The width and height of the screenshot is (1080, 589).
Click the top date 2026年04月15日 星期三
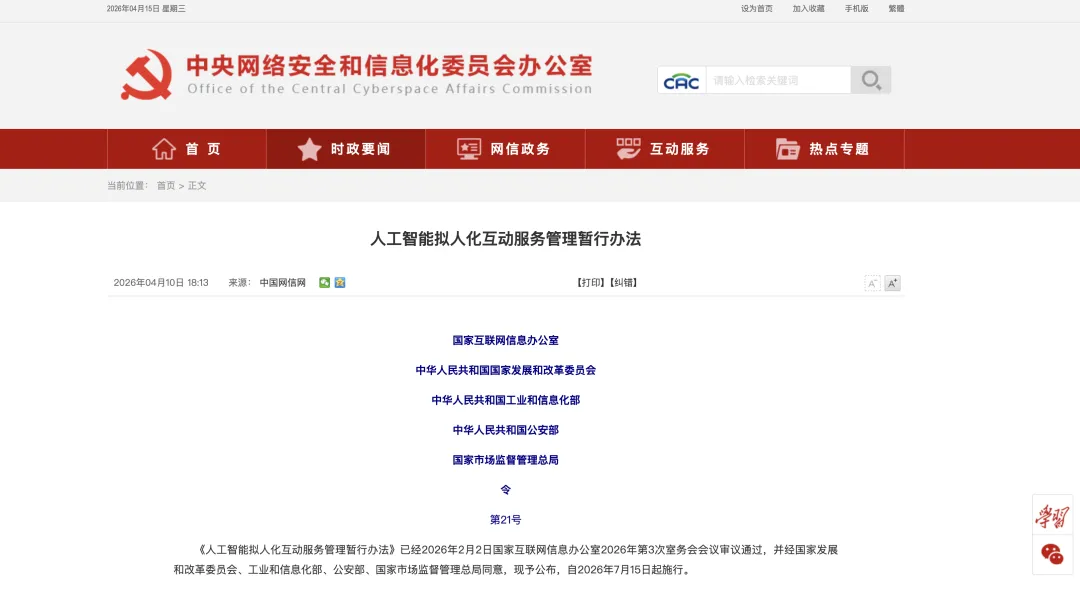pos(146,9)
